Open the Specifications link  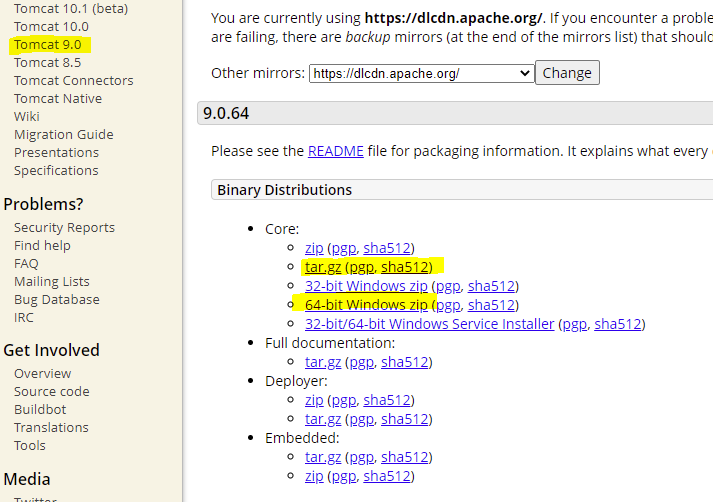point(56,171)
